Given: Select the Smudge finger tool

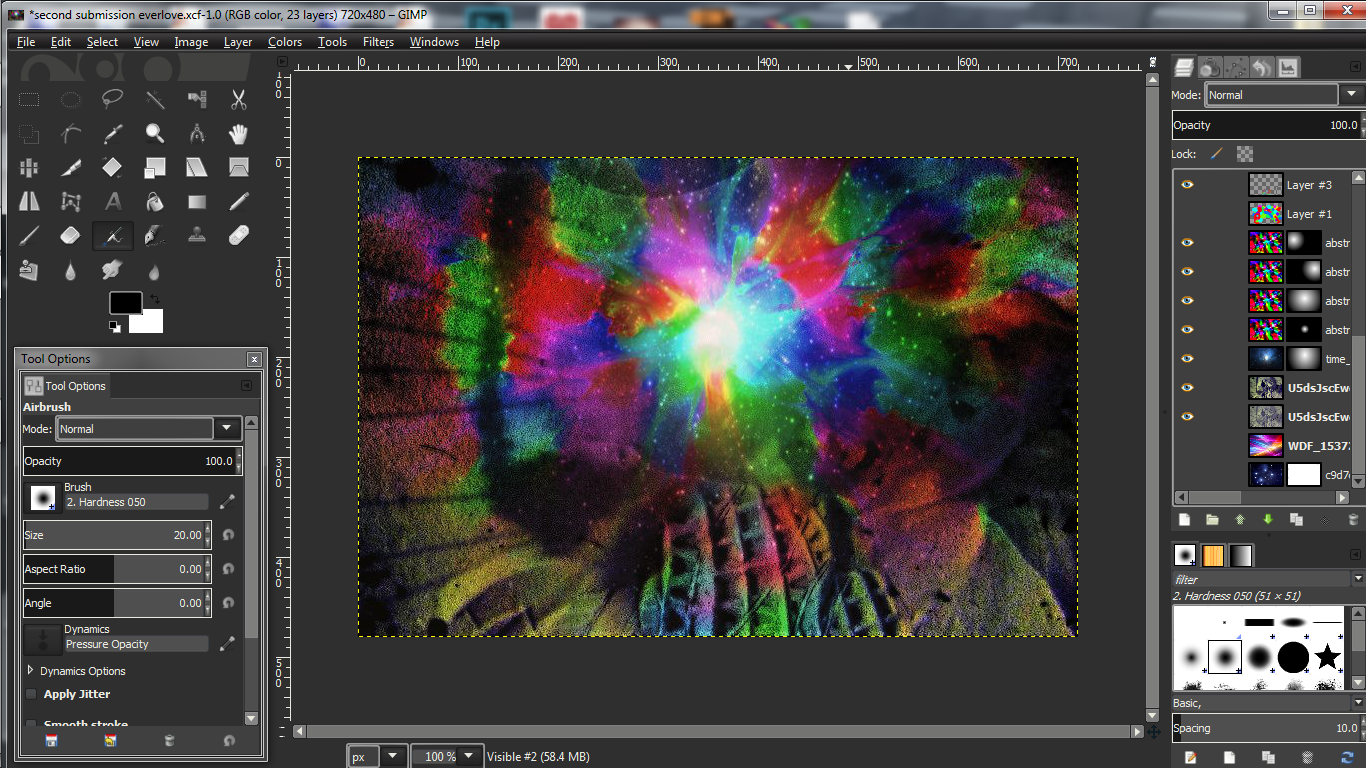Looking at the screenshot, I should pyautogui.click(x=112, y=270).
